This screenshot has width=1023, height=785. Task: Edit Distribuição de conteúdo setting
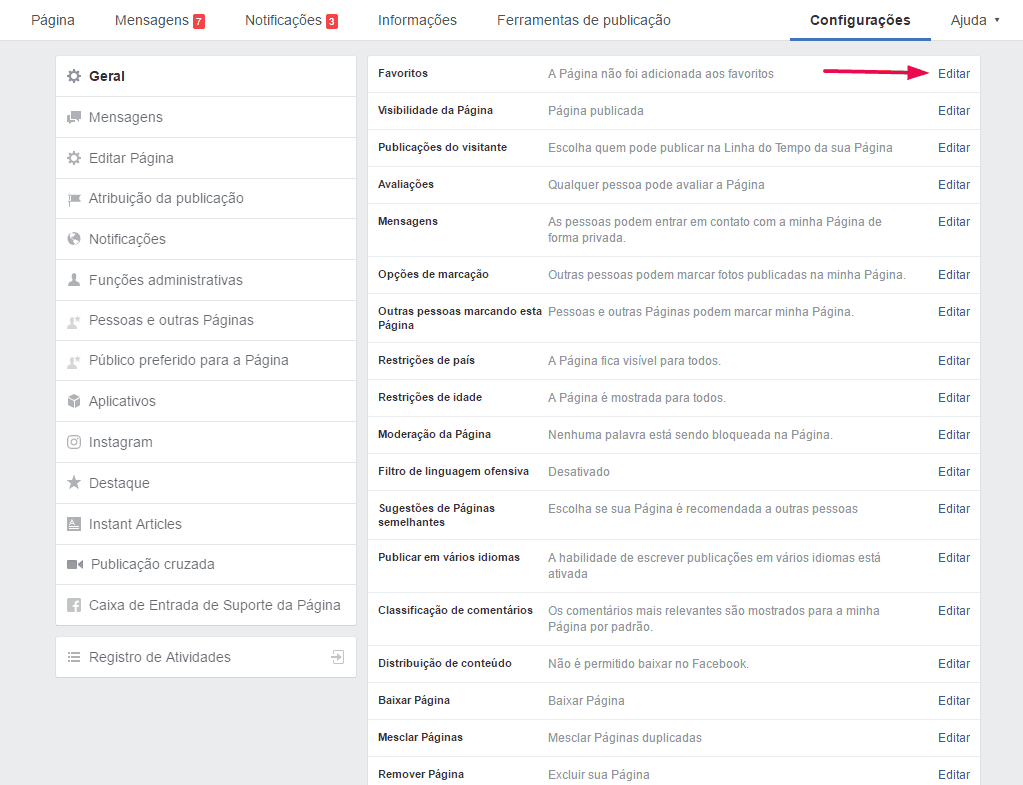click(954, 664)
